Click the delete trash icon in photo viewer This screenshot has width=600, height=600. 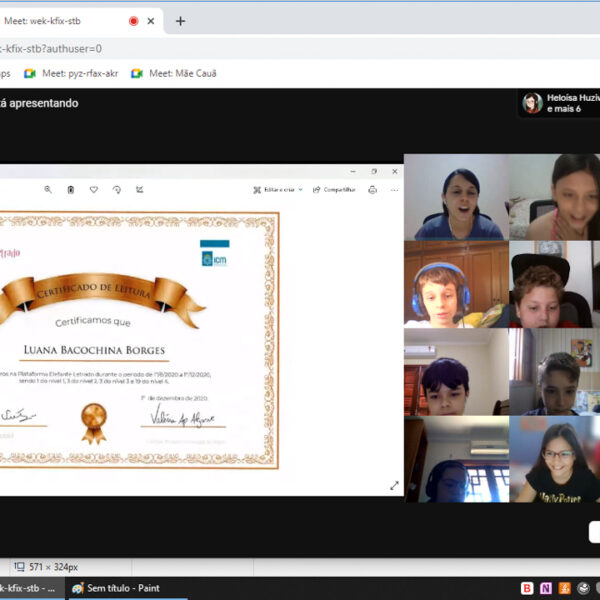point(70,189)
